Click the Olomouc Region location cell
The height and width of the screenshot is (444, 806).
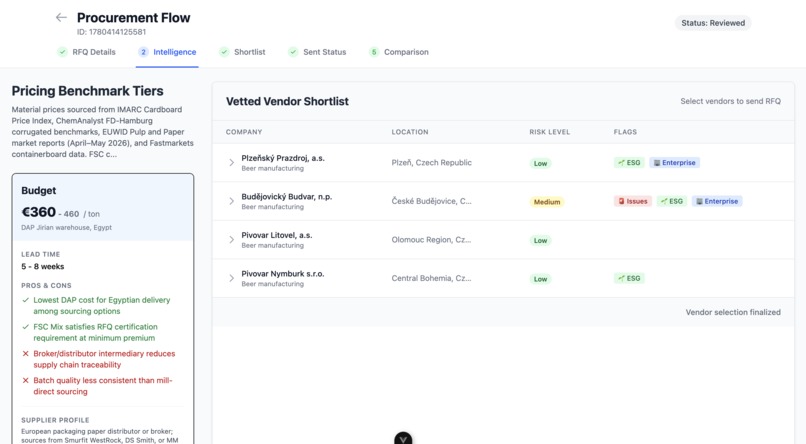[x=431, y=239]
